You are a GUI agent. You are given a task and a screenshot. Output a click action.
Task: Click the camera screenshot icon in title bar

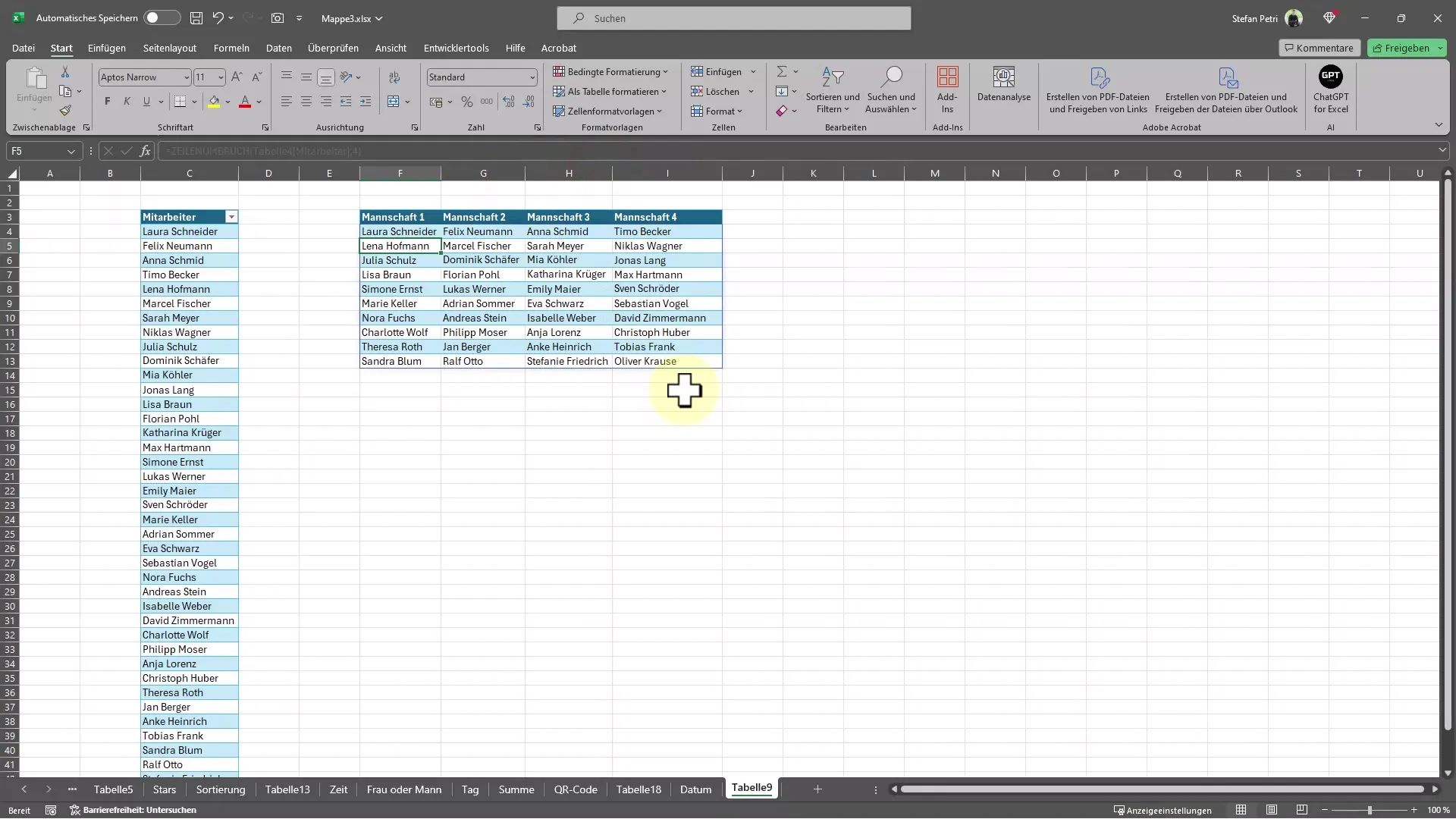(x=278, y=17)
